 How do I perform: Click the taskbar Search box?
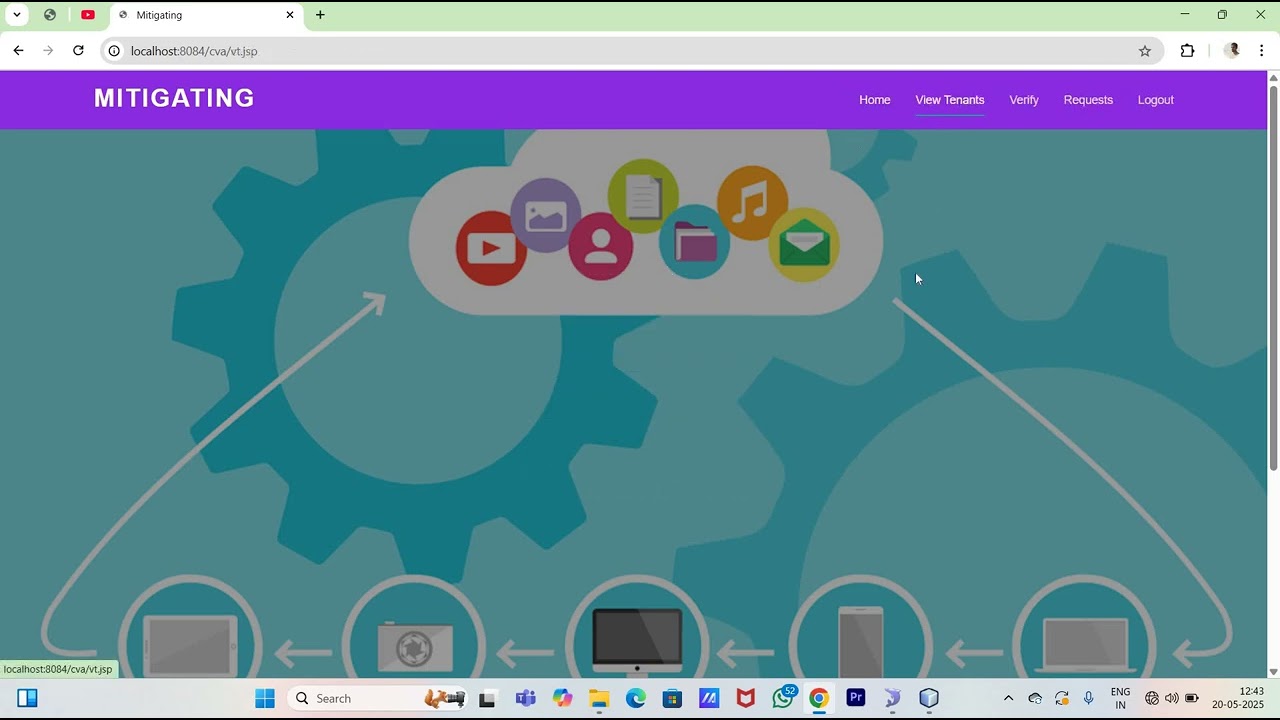point(378,698)
